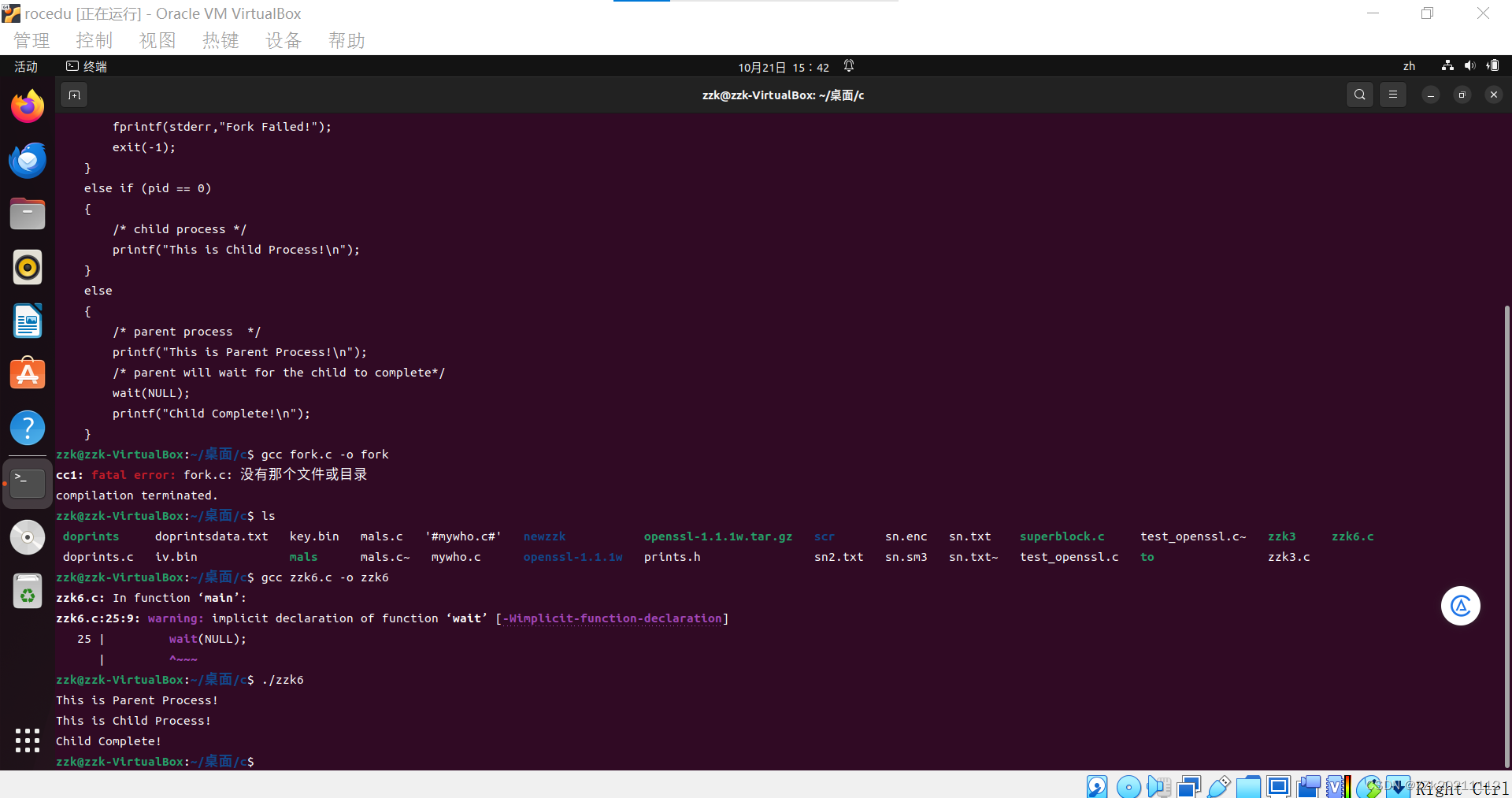Open the 热键 menu in VirtualBox
Viewport: 1512px width, 798px height.
click(220, 40)
